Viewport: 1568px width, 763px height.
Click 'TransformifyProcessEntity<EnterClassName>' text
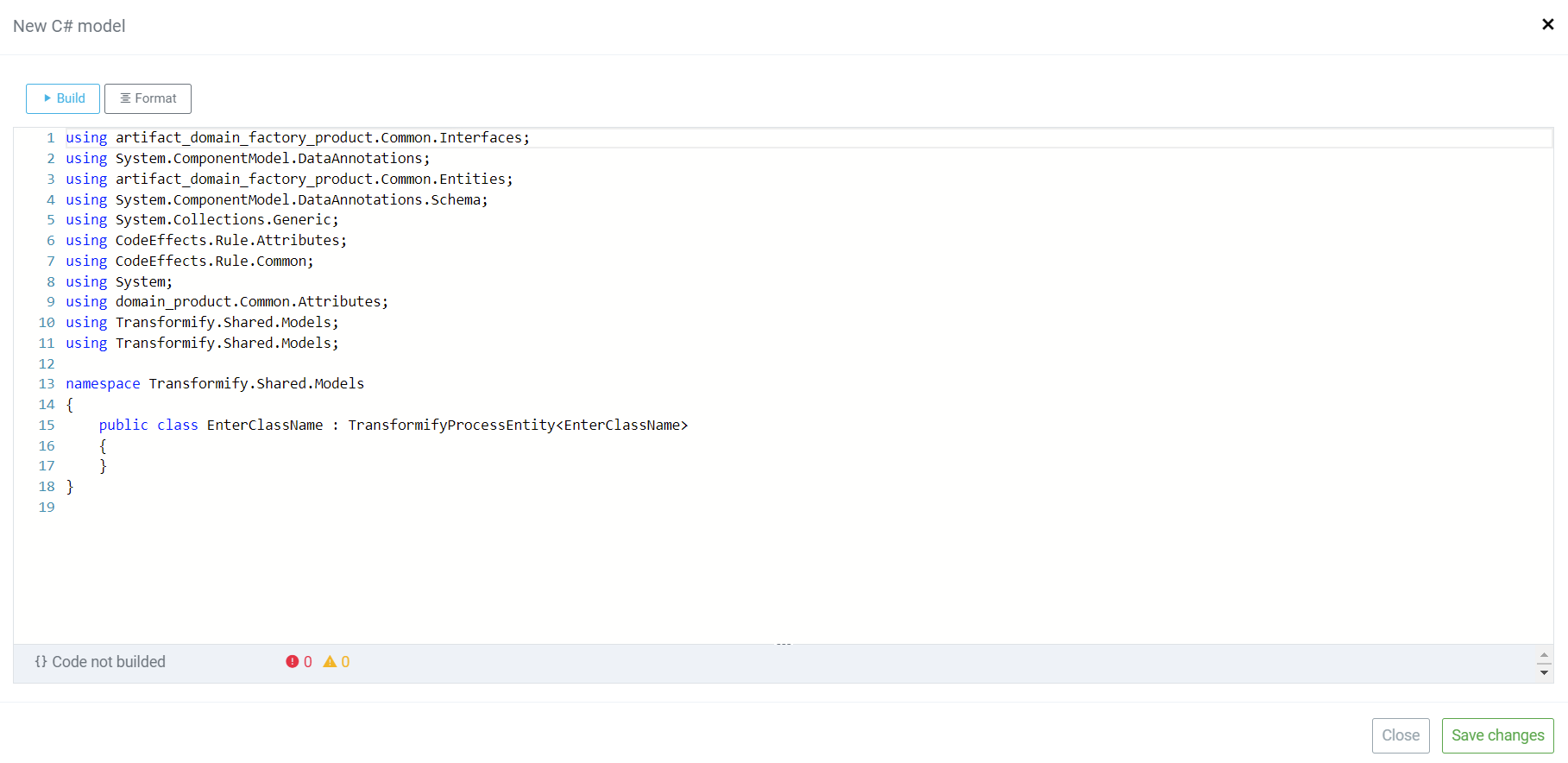click(518, 426)
